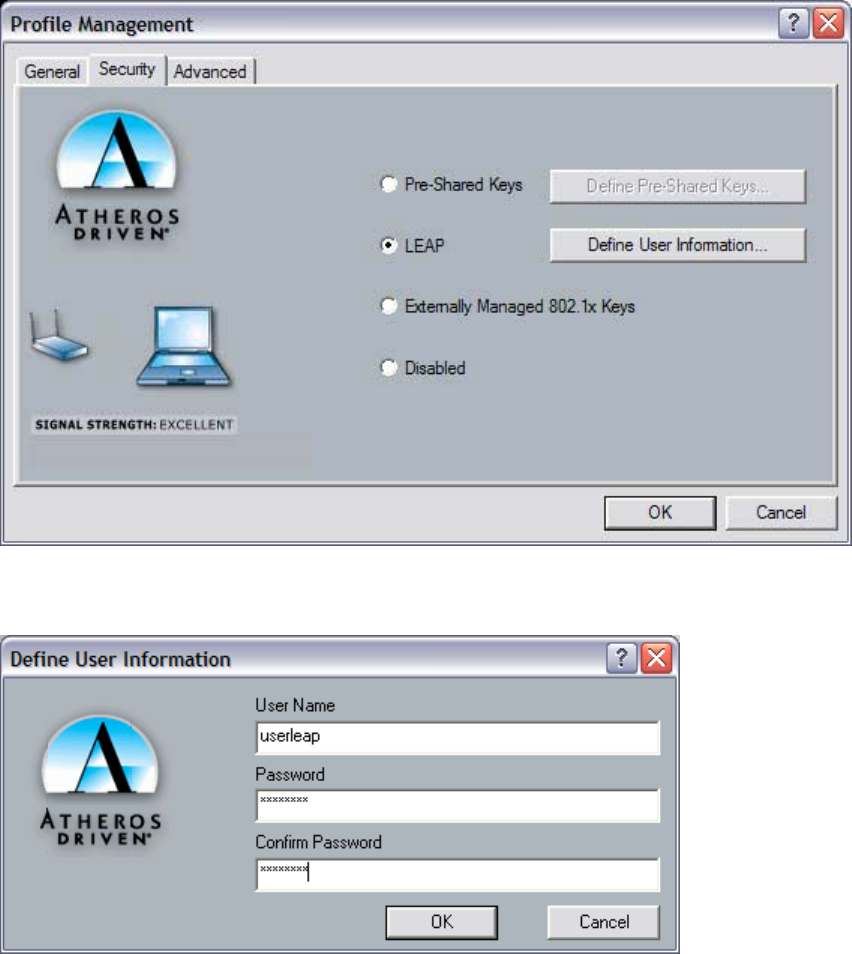This screenshot has width=852, height=954.
Task: Focus the Password field
Action: click(458, 806)
